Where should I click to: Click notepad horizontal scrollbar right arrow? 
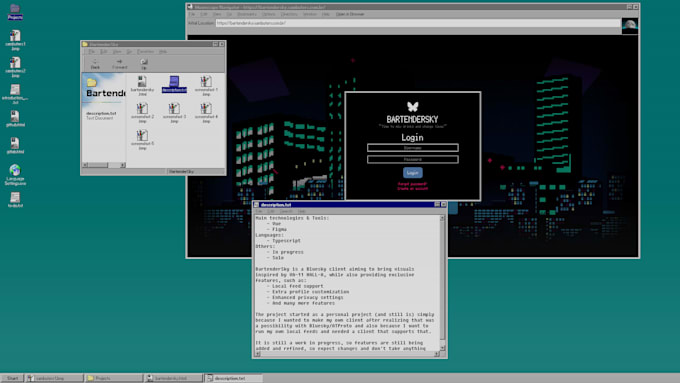click(436, 354)
